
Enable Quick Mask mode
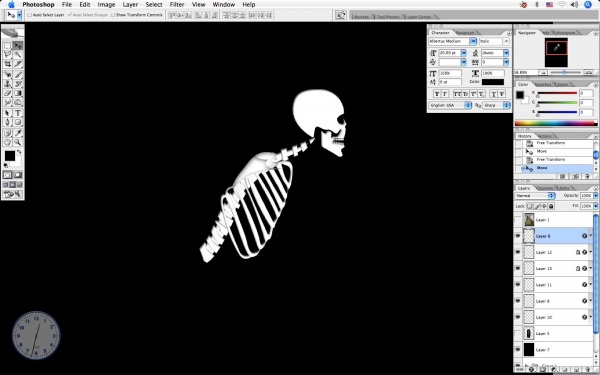[18, 175]
